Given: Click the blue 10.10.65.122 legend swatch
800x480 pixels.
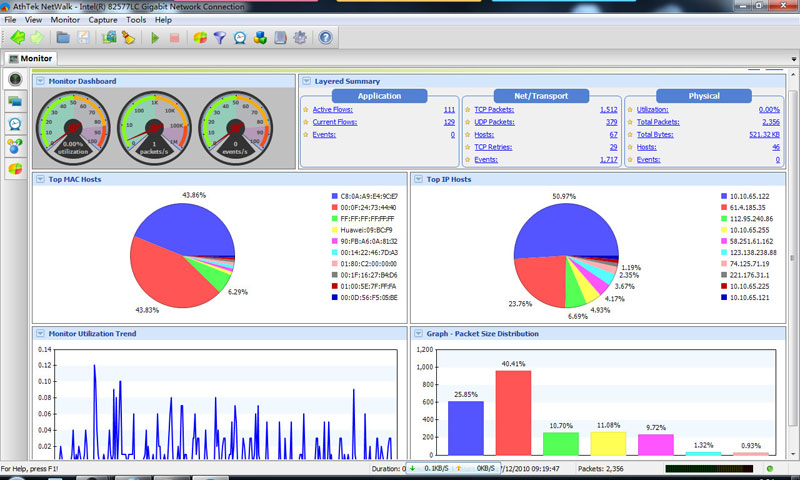Looking at the screenshot, I should pyautogui.click(x=723, y=196).
